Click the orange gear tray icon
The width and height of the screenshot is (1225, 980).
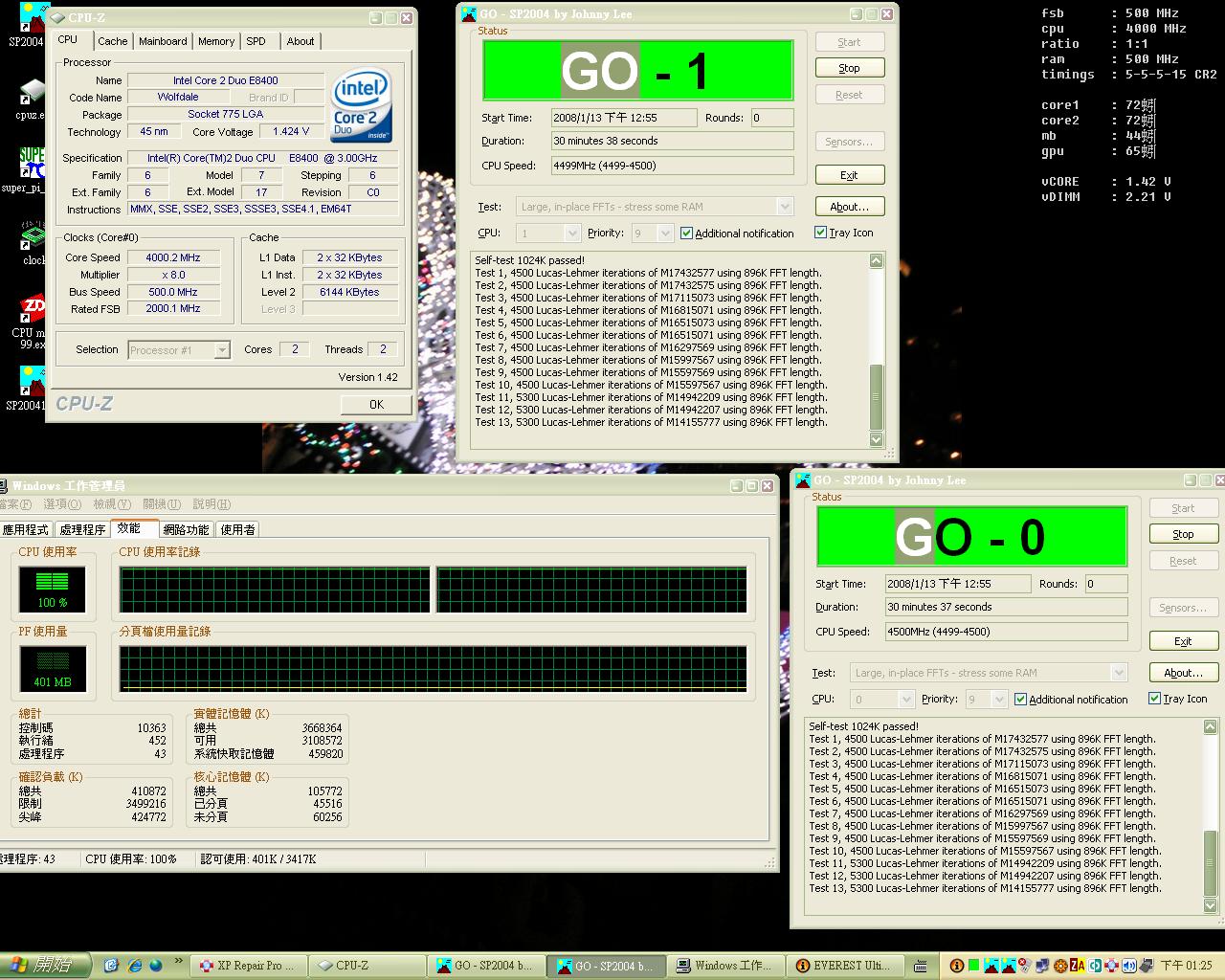(1060, 966)
